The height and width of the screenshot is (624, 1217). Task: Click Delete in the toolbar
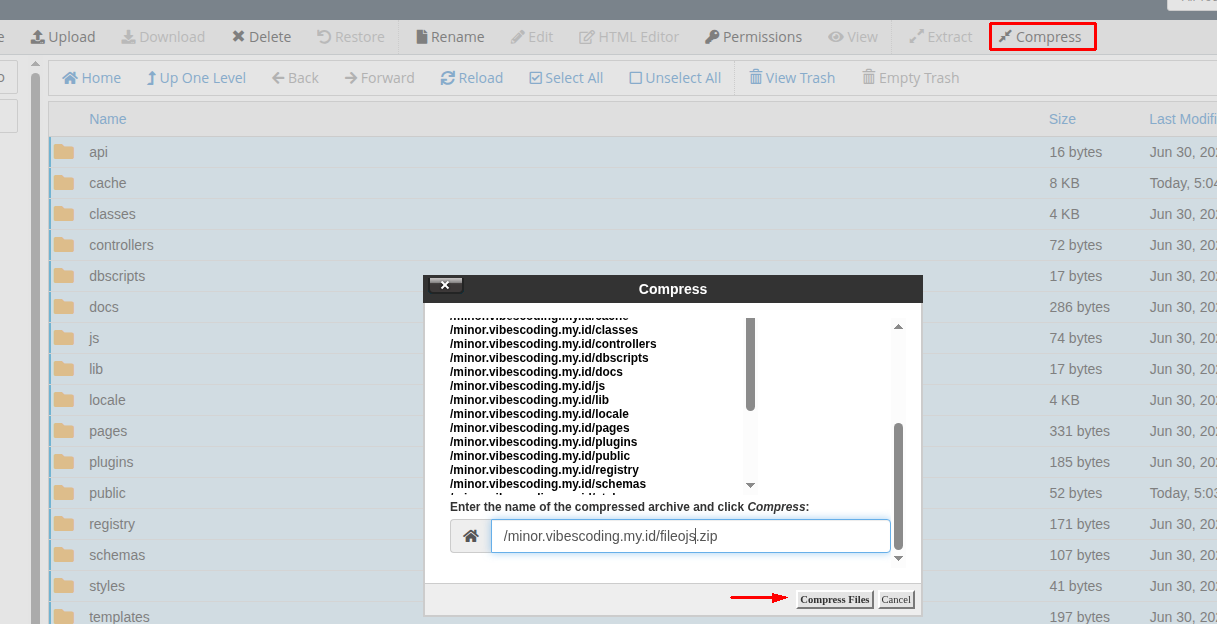click(261, 37)
